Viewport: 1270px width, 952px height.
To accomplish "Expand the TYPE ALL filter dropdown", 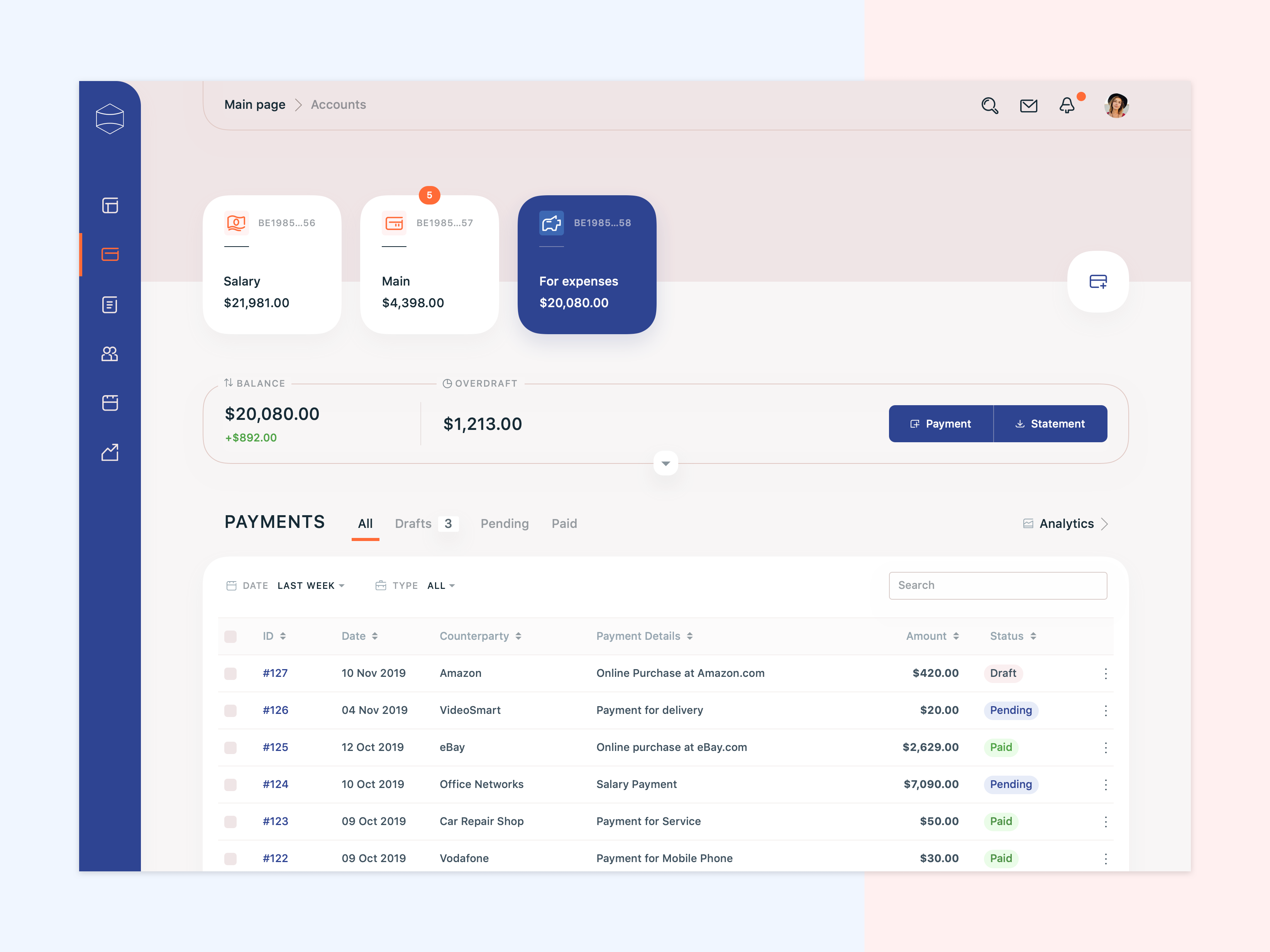I will click(x=441, y=585).
